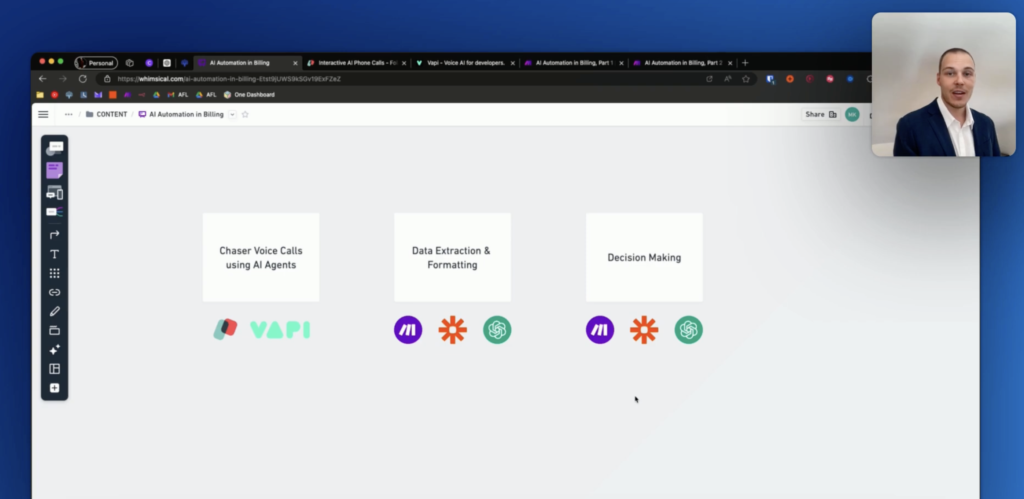Select Data Extraction & Formatting card
The width and height of the screenshot is (1024, 499).
tap(452, 257)
